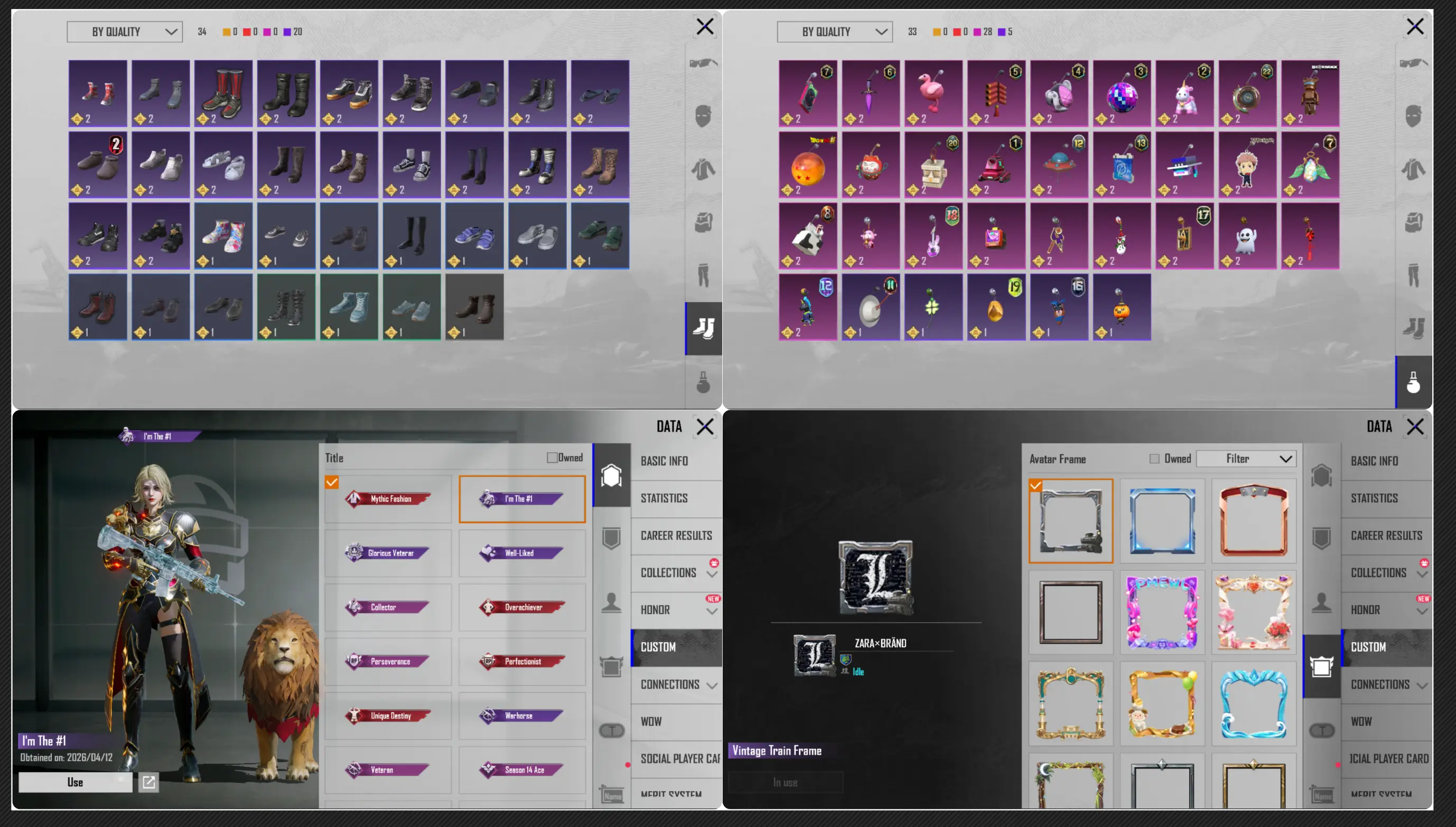Uncheck the Mythic Fashion selected checkmark
The width and height of the screenshot is (1456, 827).
[x=332, y=482]
